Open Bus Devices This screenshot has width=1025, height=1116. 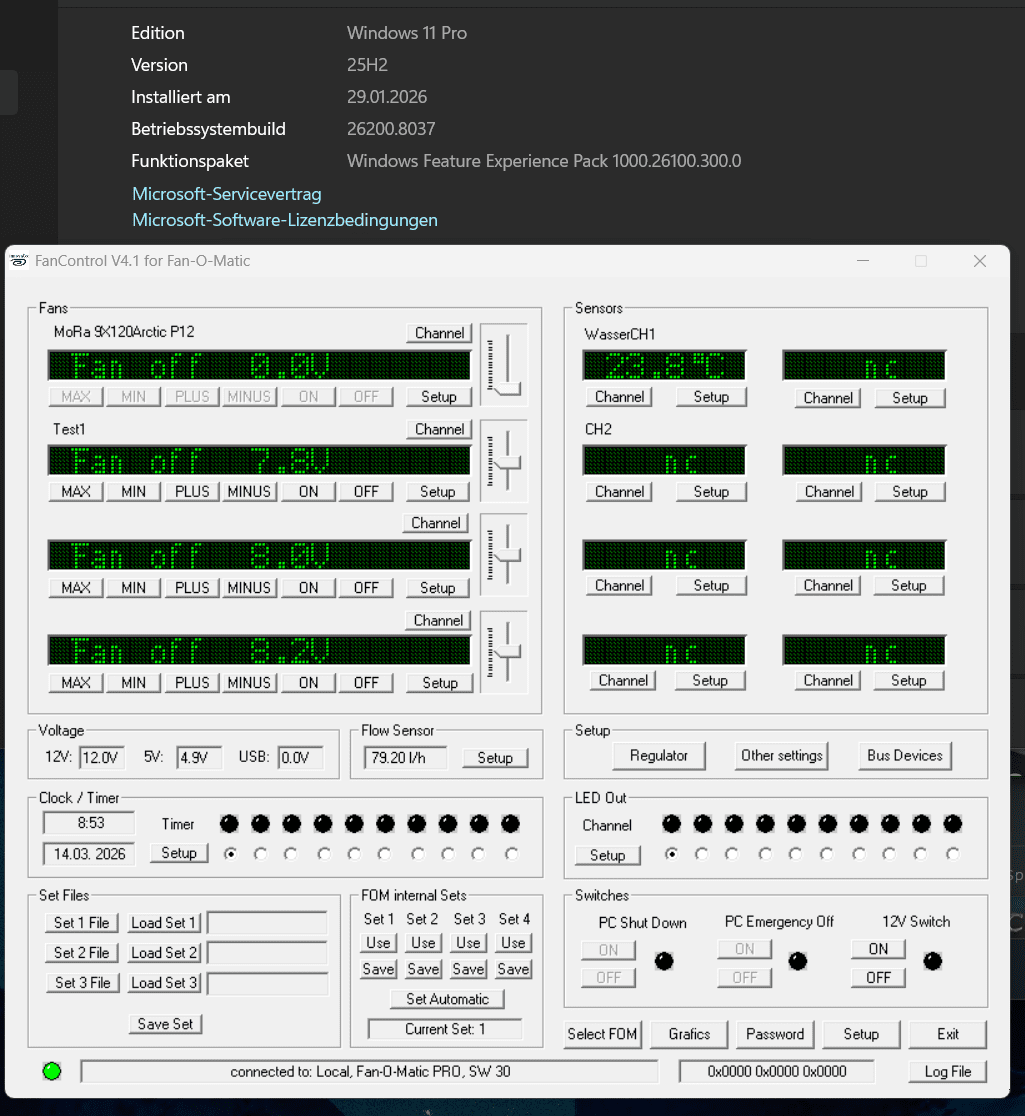[905, 755]
